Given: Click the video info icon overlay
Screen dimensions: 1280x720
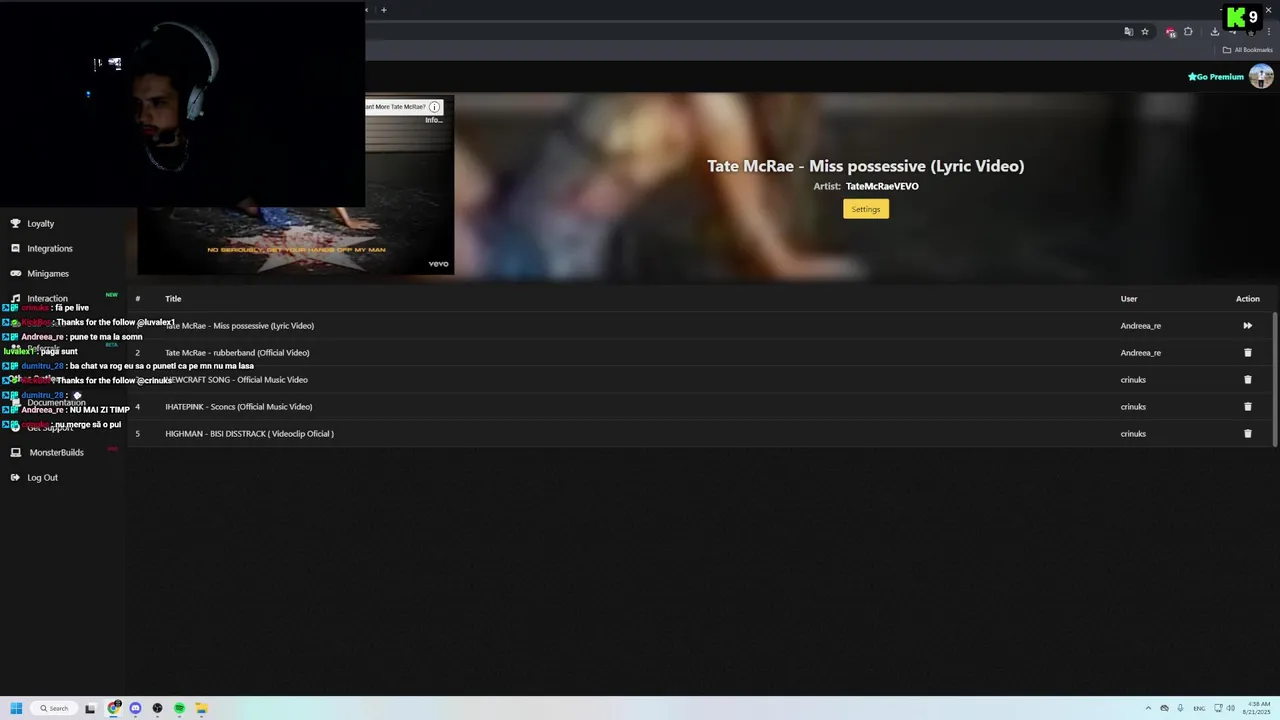Looking at the screenshot, I should [x=434, y=107].
